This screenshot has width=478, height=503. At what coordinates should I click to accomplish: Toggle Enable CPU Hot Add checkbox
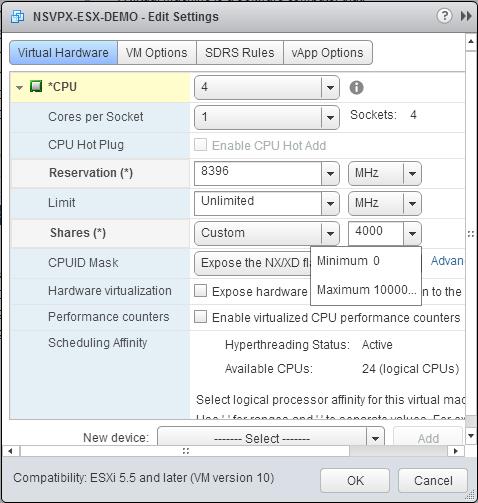pyautogui.click(x=200, y=145)
